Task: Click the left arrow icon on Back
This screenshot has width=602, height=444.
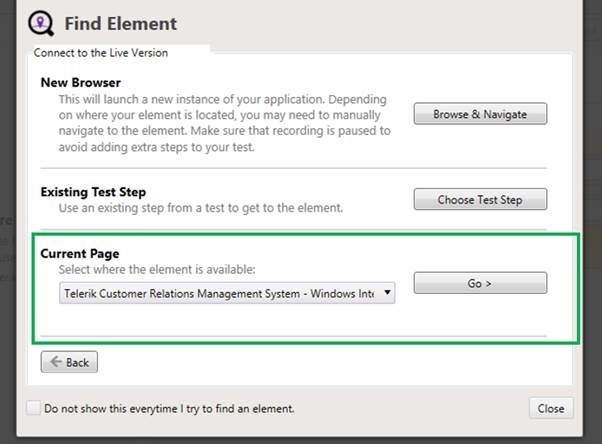Action: coord(54,362)
